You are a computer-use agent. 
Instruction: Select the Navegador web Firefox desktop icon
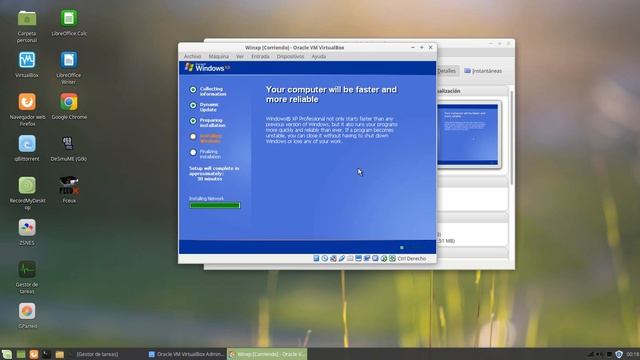pyautogui.click(x=27, y=109)
